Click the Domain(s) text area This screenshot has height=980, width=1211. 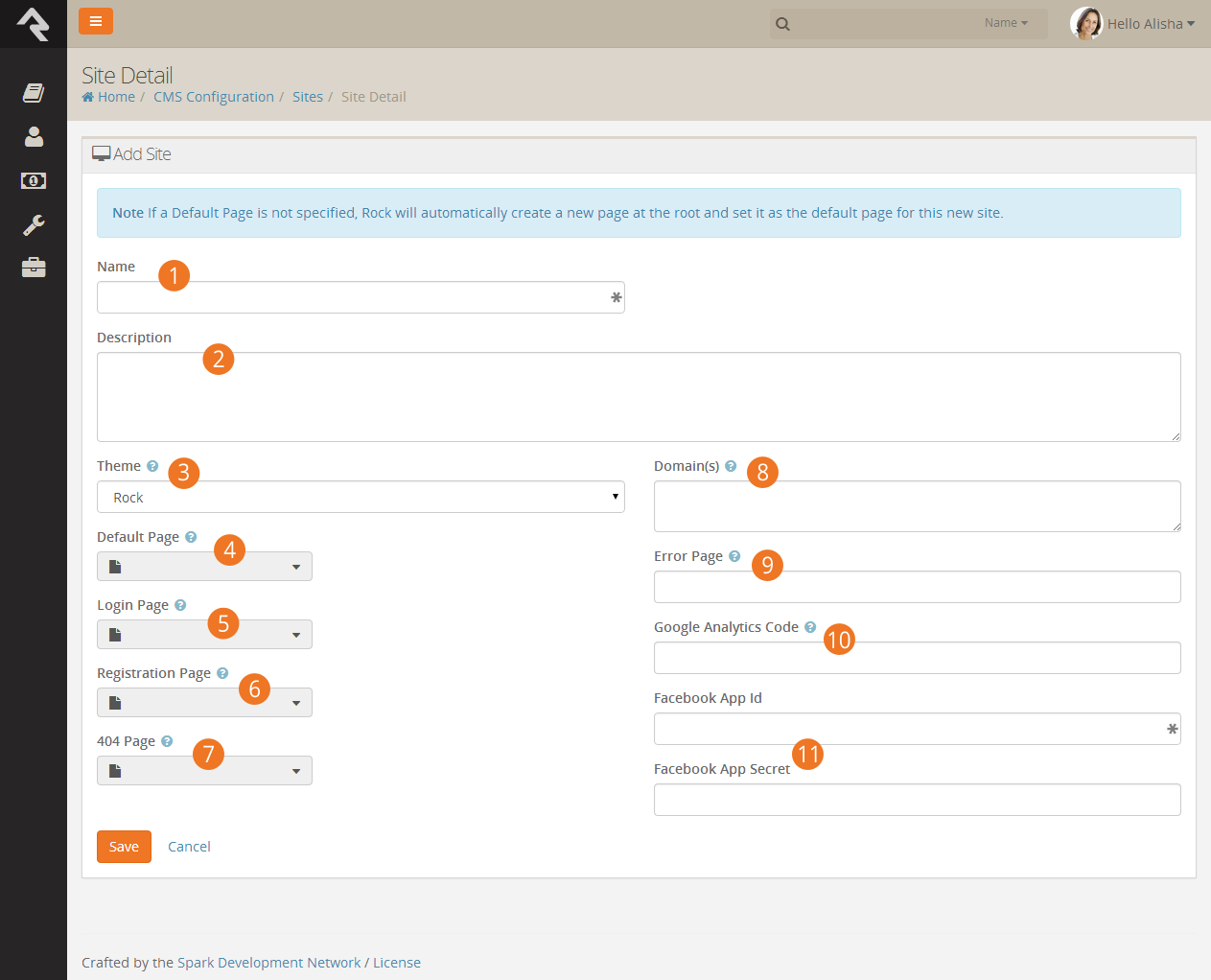pos(918,506)
